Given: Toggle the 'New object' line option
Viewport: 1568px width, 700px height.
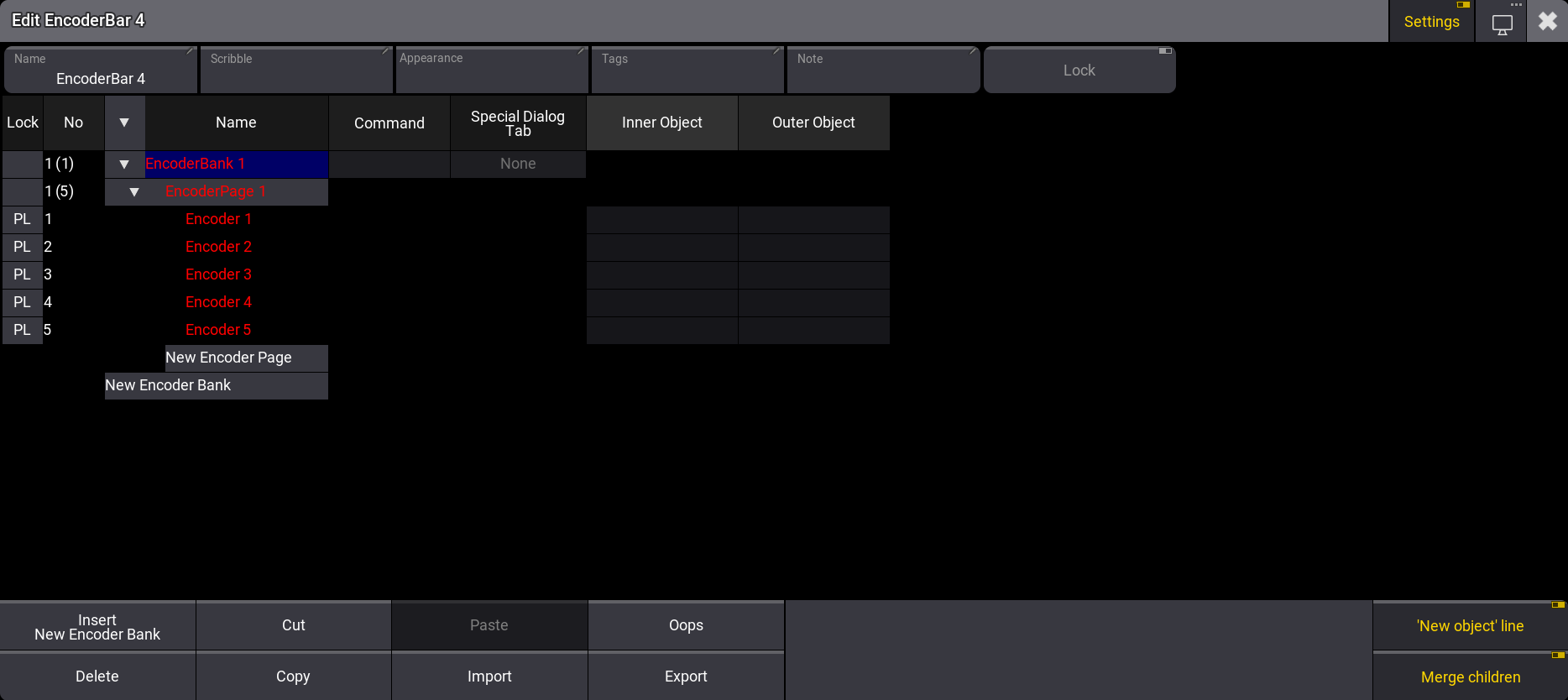Looking at the screenshot, I should coord(1470,626).
